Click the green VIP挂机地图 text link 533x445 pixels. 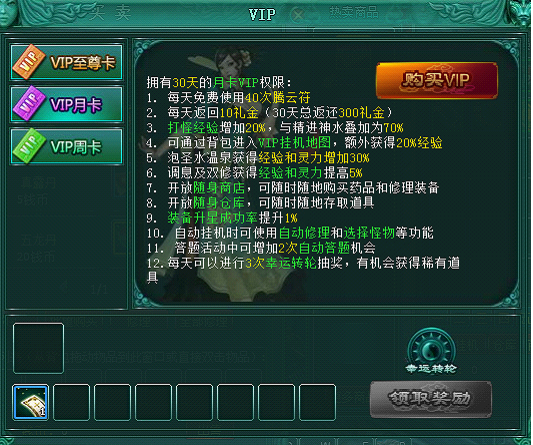coord(294,143)
